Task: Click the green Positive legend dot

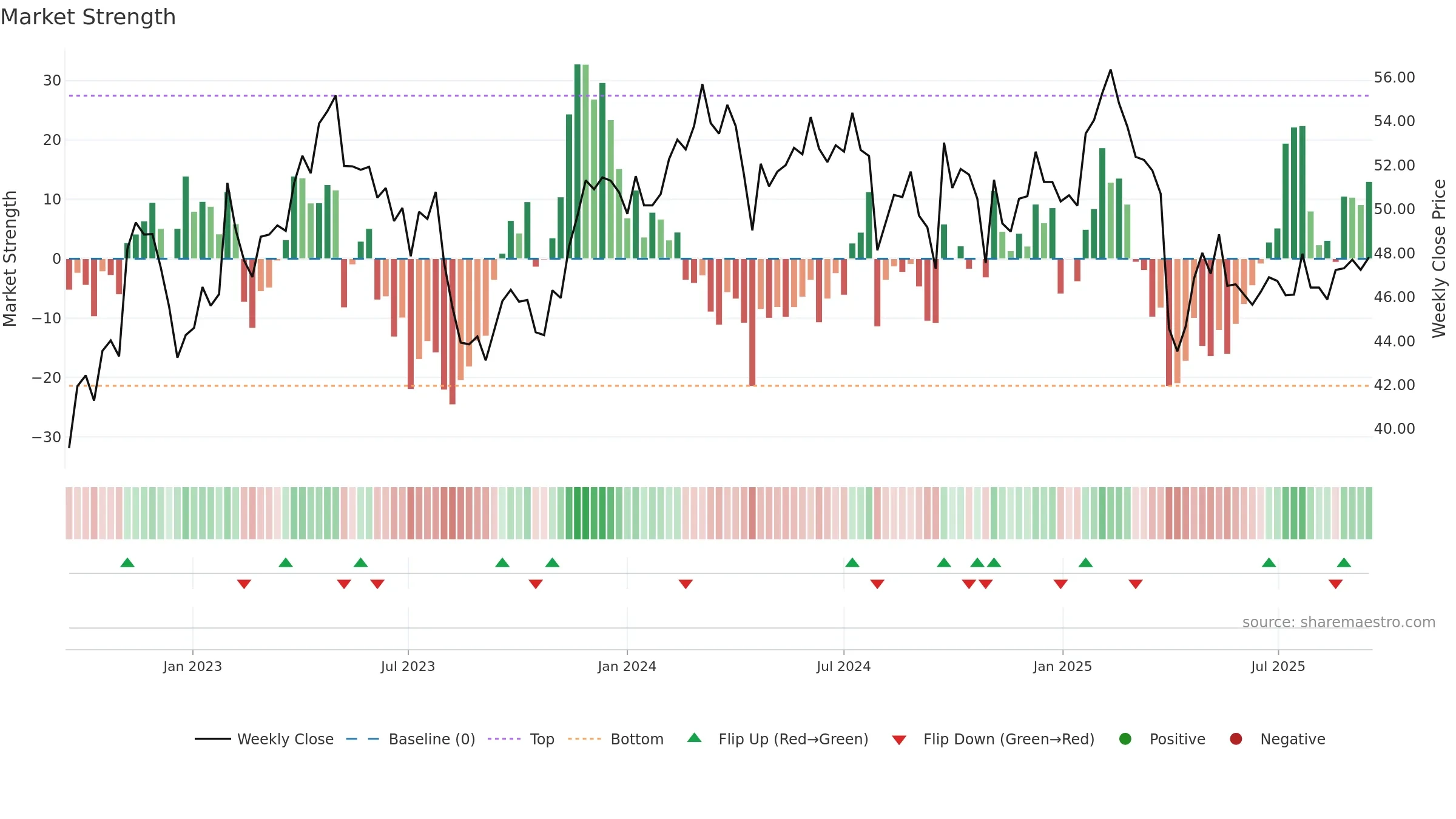Action: click(x=1125, y=739)
